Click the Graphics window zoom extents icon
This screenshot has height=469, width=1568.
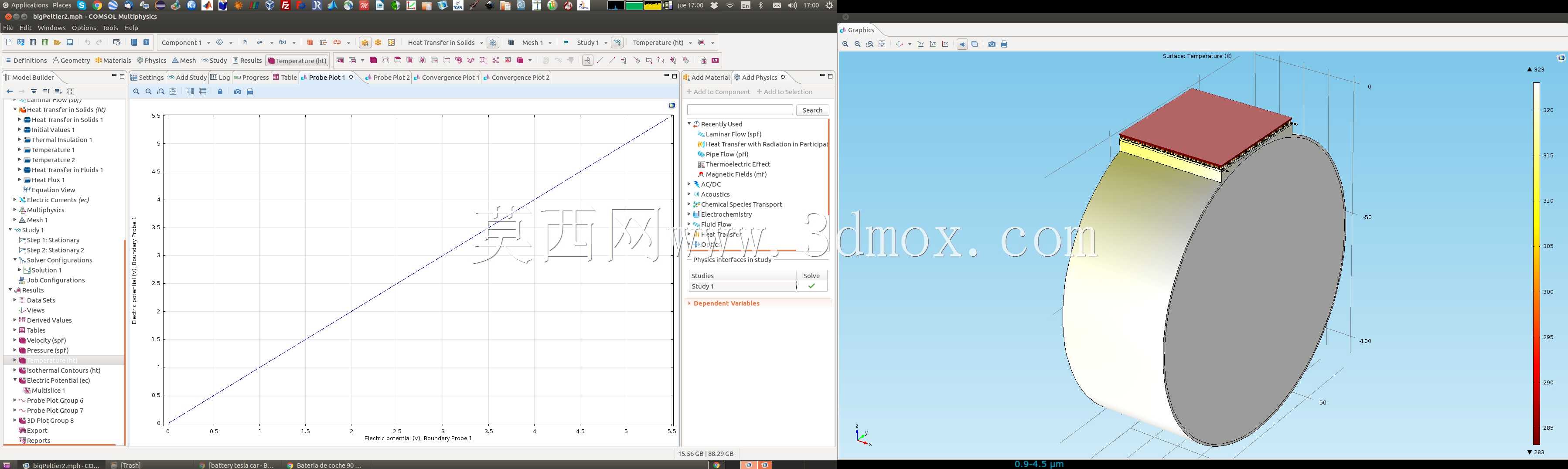882,44
